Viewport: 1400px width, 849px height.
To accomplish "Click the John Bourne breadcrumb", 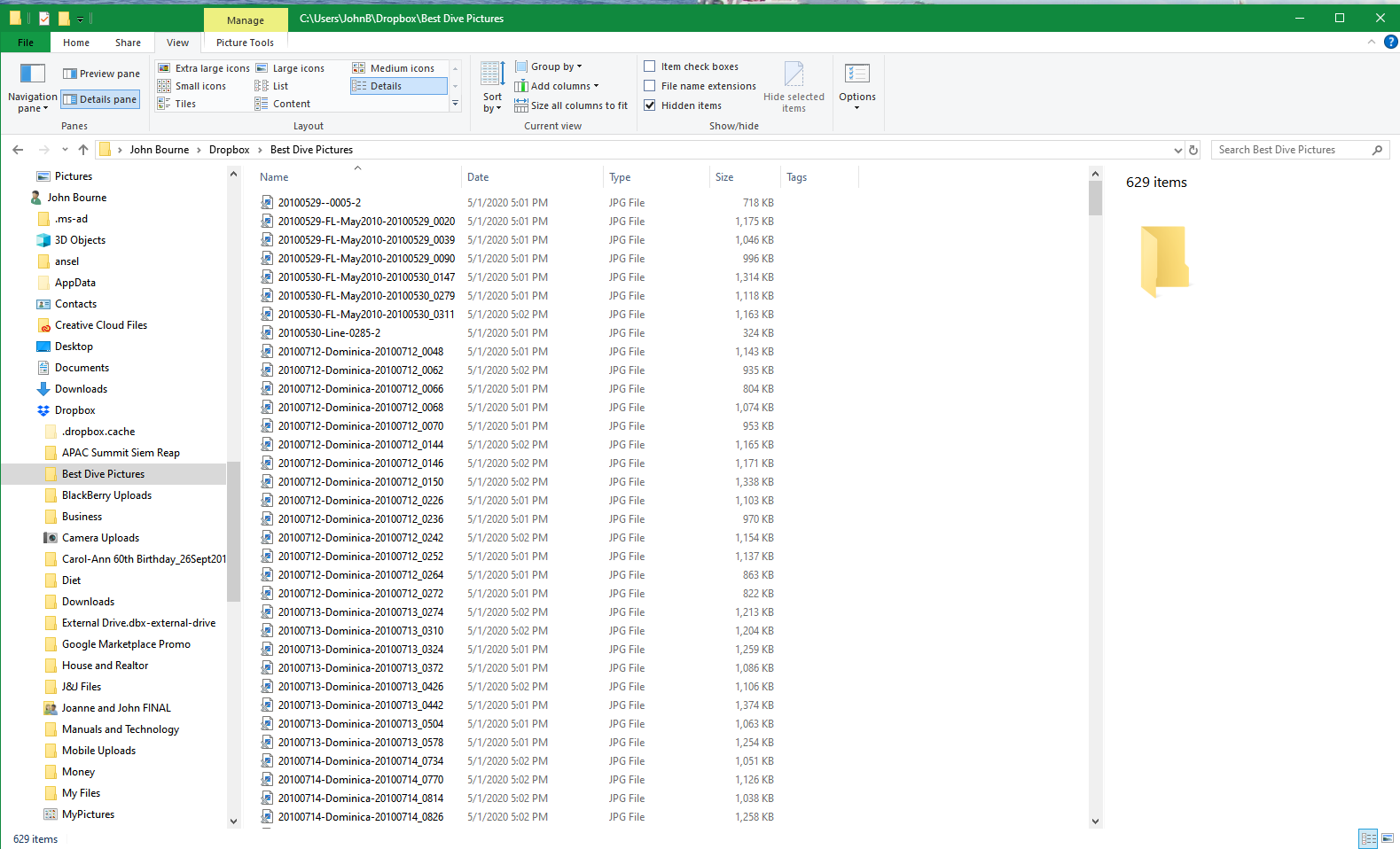I will tap(160, 150).
